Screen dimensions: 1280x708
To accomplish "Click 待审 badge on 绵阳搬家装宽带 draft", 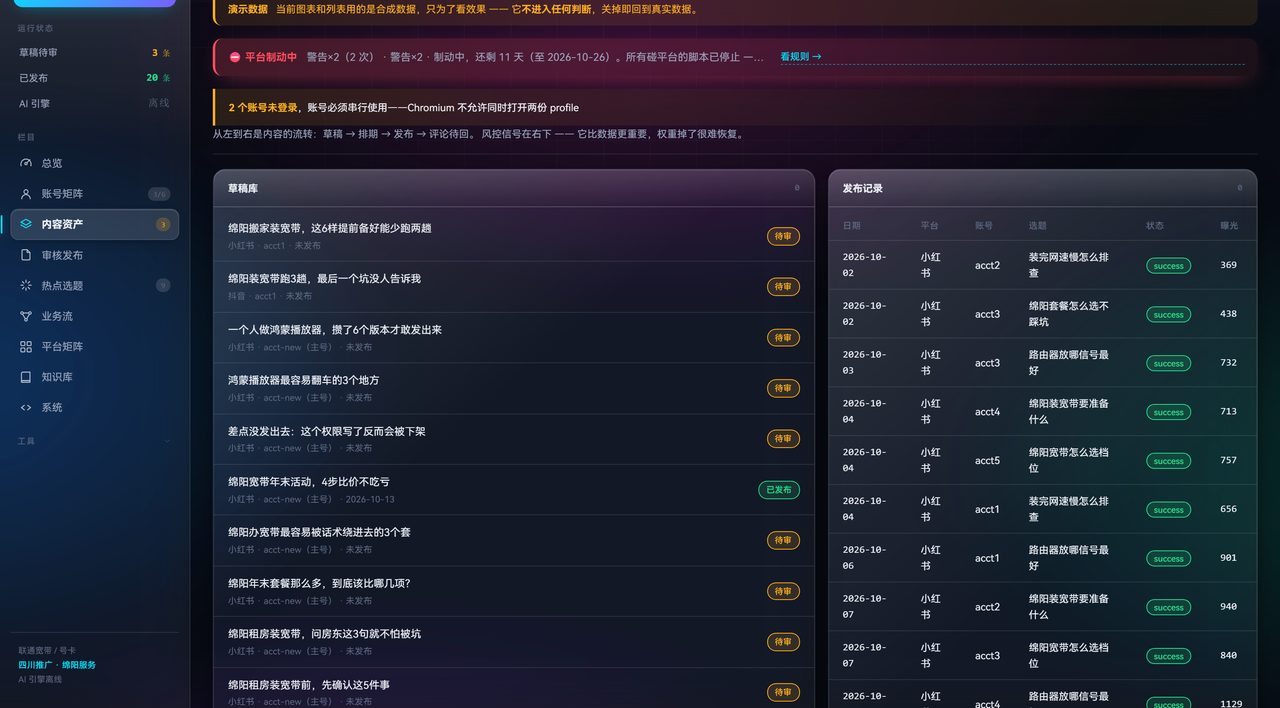I will (x=783, y=236).
